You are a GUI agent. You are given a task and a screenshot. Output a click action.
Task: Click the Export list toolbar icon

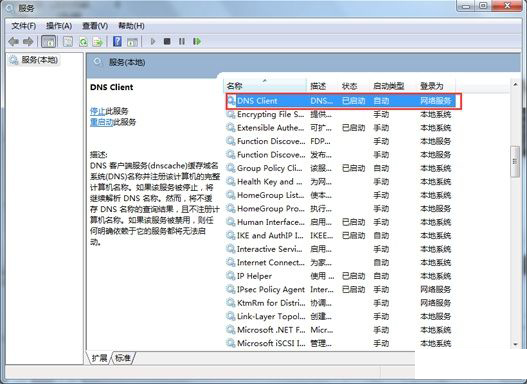pyautogui.click(x=98, y=42)
